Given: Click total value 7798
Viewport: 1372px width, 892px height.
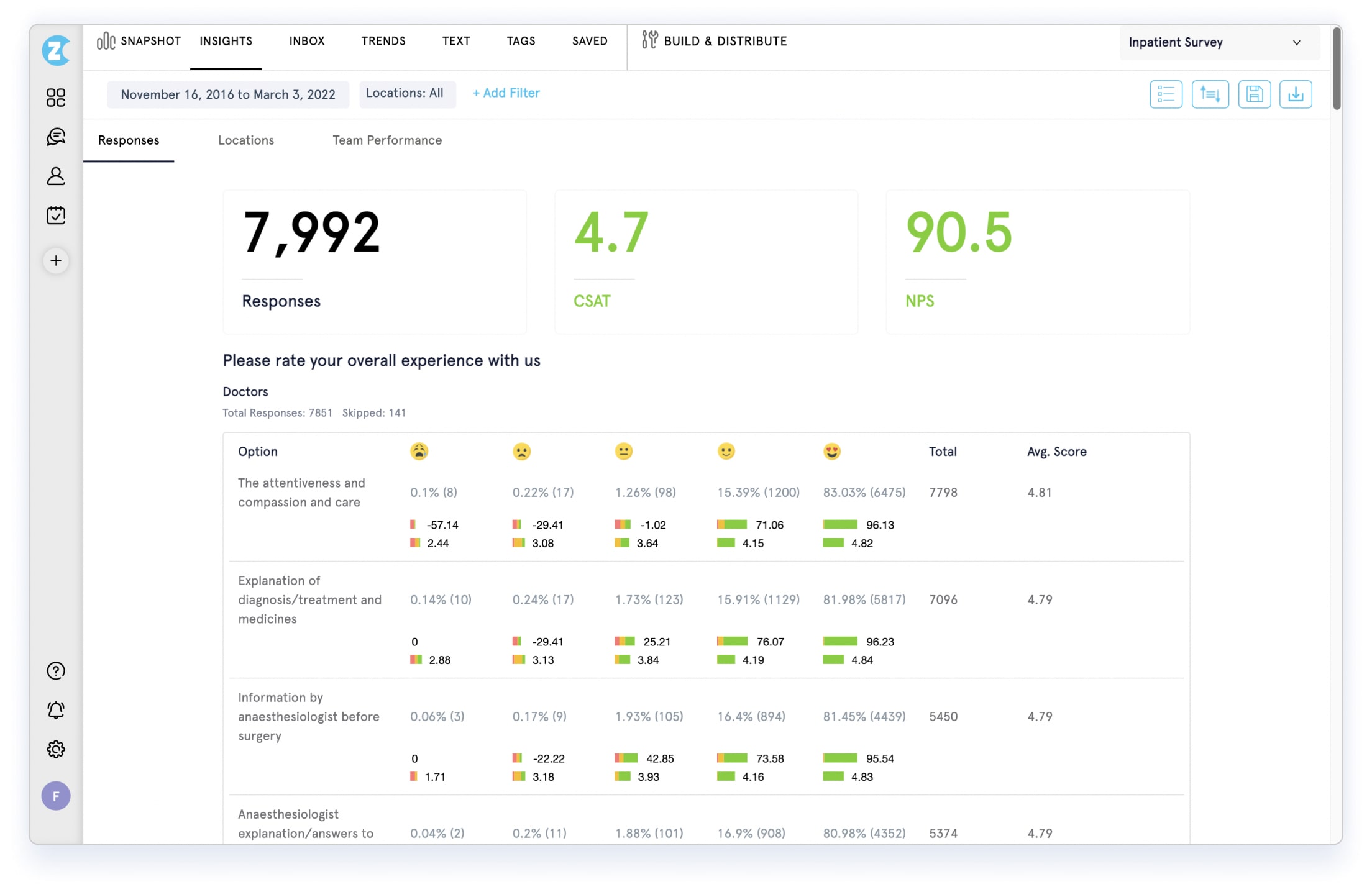Looking at the screenshot, I should (943, 493).
